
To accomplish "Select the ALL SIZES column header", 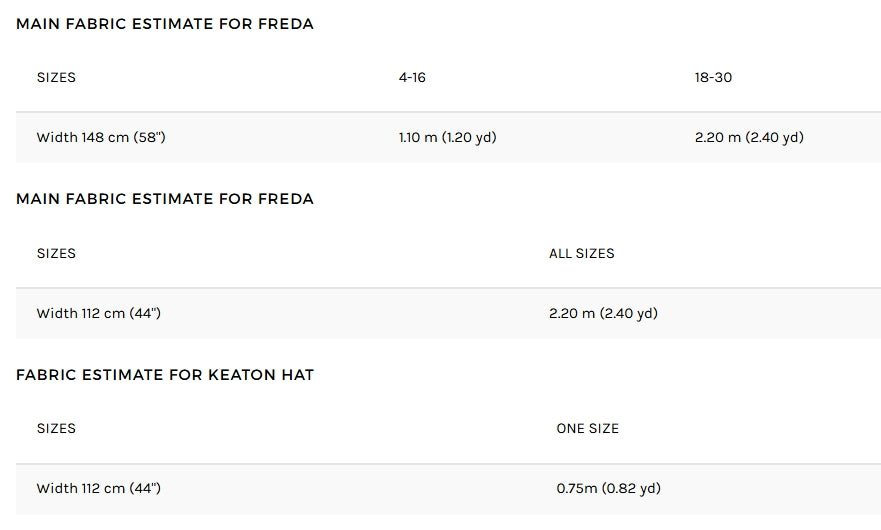I will tap(582, 253).
